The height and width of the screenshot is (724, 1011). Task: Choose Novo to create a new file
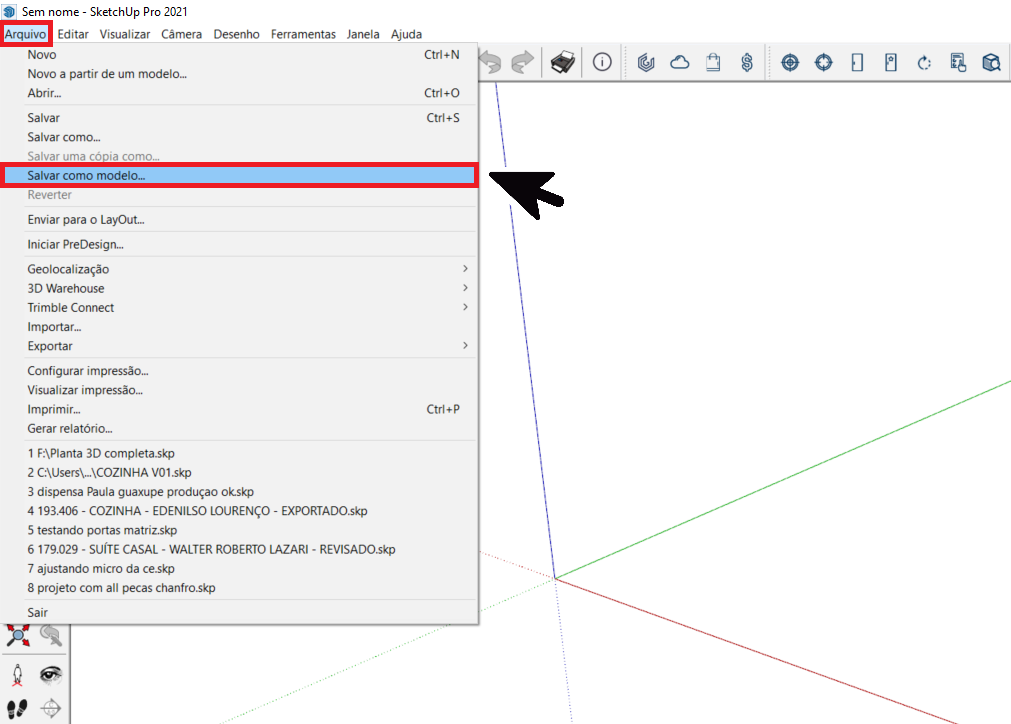point(239,55)
